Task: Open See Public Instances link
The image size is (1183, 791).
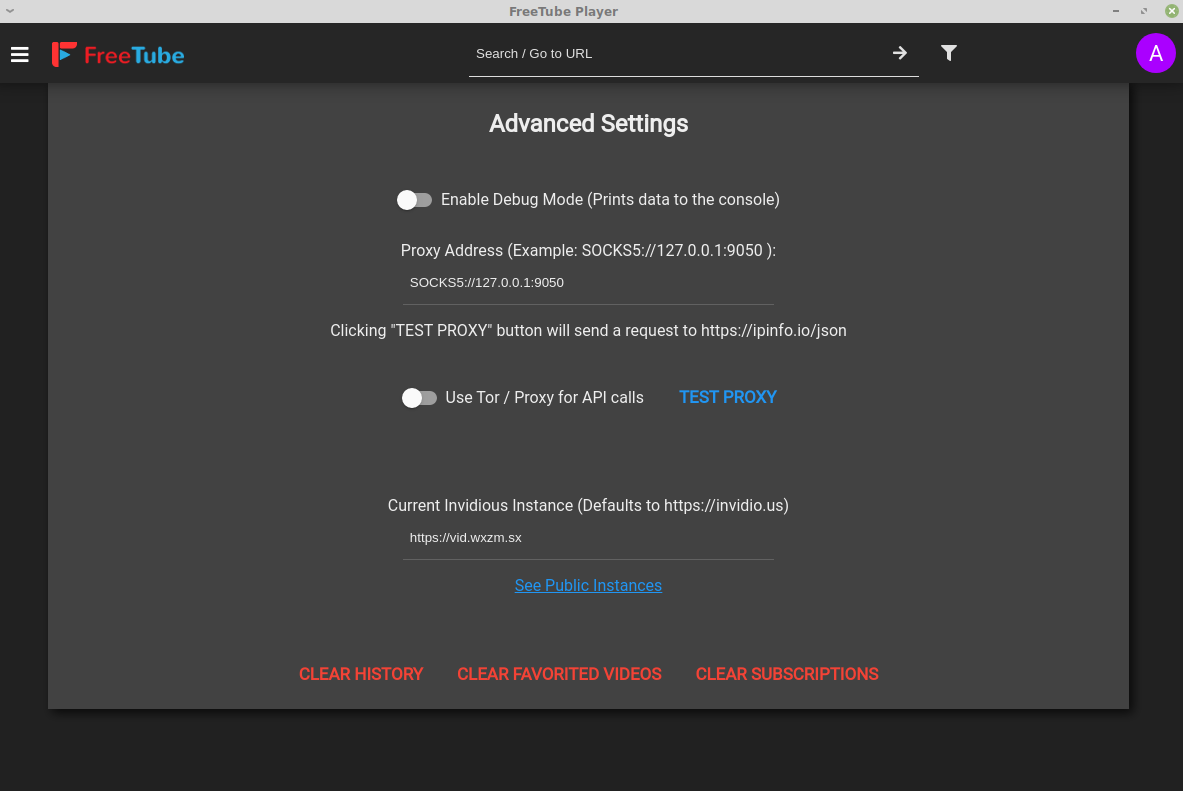Action: 588,586
